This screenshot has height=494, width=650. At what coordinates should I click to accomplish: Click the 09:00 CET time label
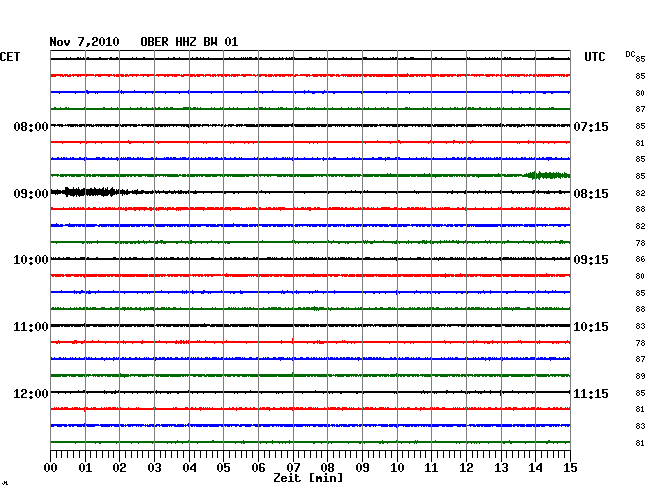31,194
